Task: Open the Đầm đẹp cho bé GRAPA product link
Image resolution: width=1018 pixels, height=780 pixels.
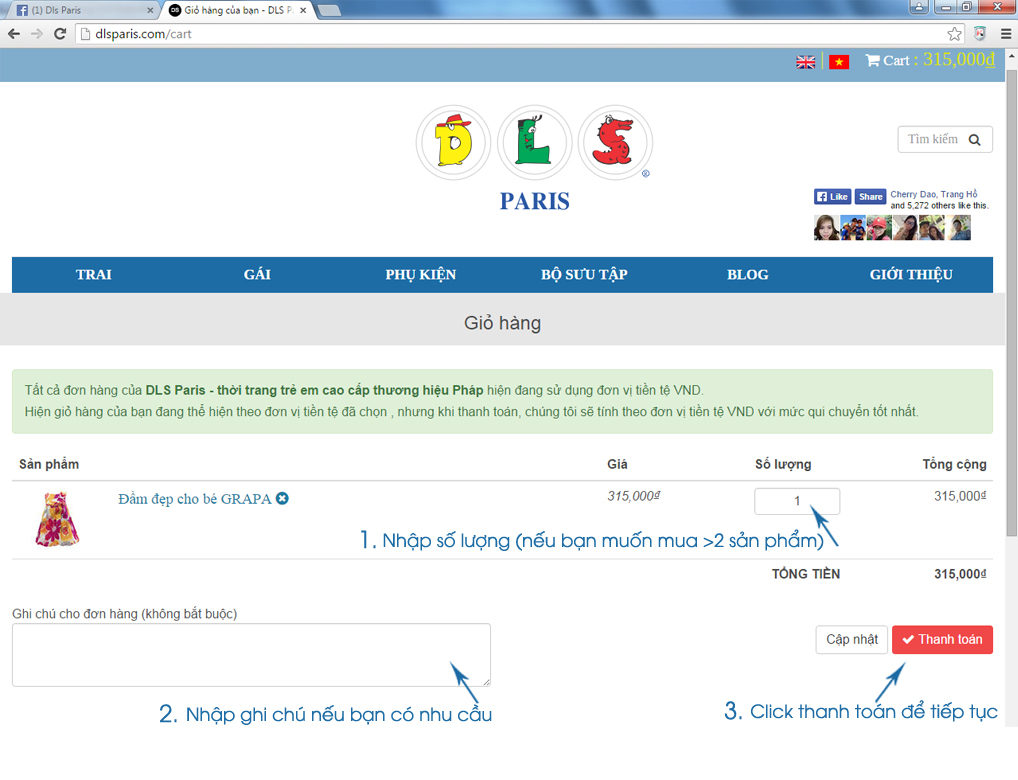Action: click(194, 499)
